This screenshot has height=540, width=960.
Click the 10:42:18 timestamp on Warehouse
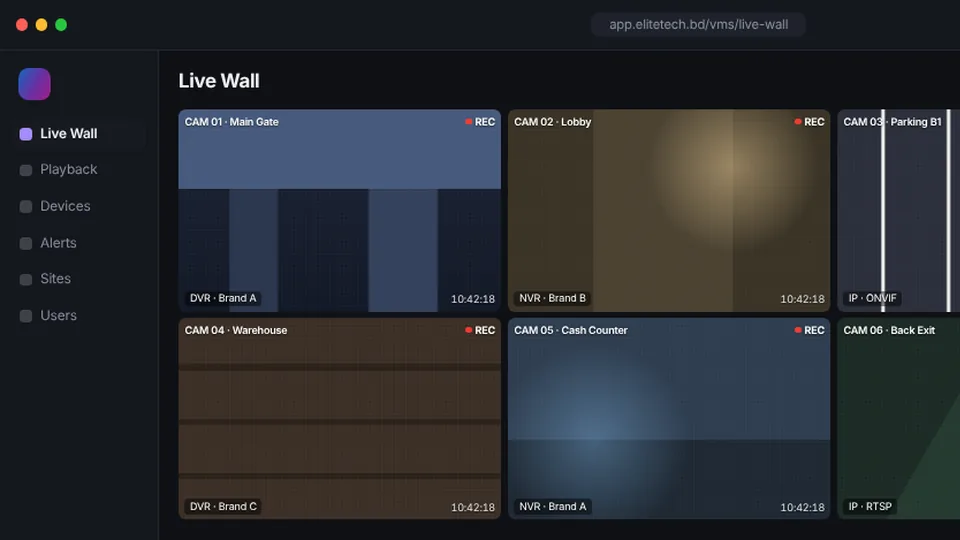(x=473, y=507)
